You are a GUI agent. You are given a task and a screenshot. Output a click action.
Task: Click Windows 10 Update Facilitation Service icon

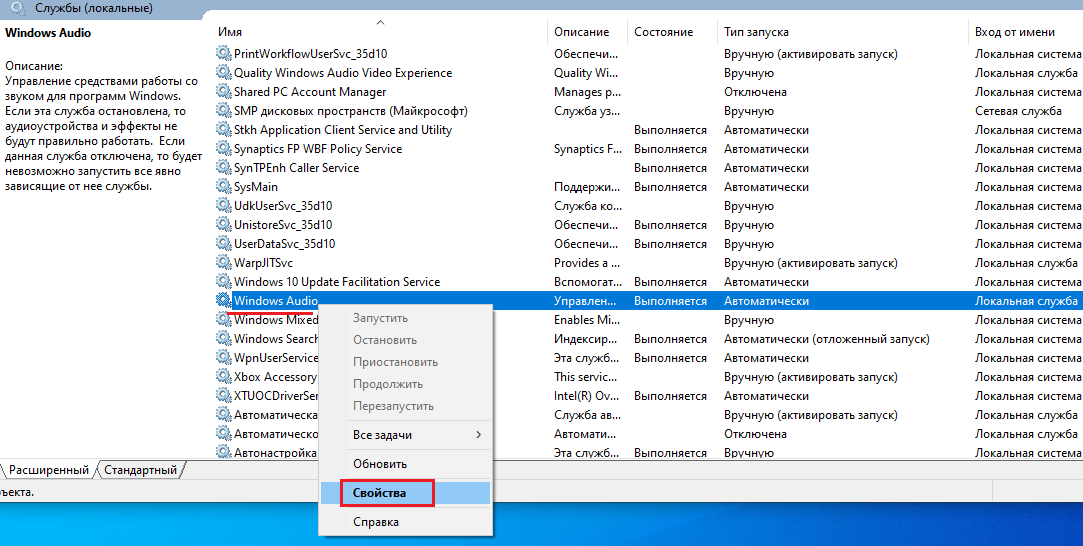pos(223,281)
